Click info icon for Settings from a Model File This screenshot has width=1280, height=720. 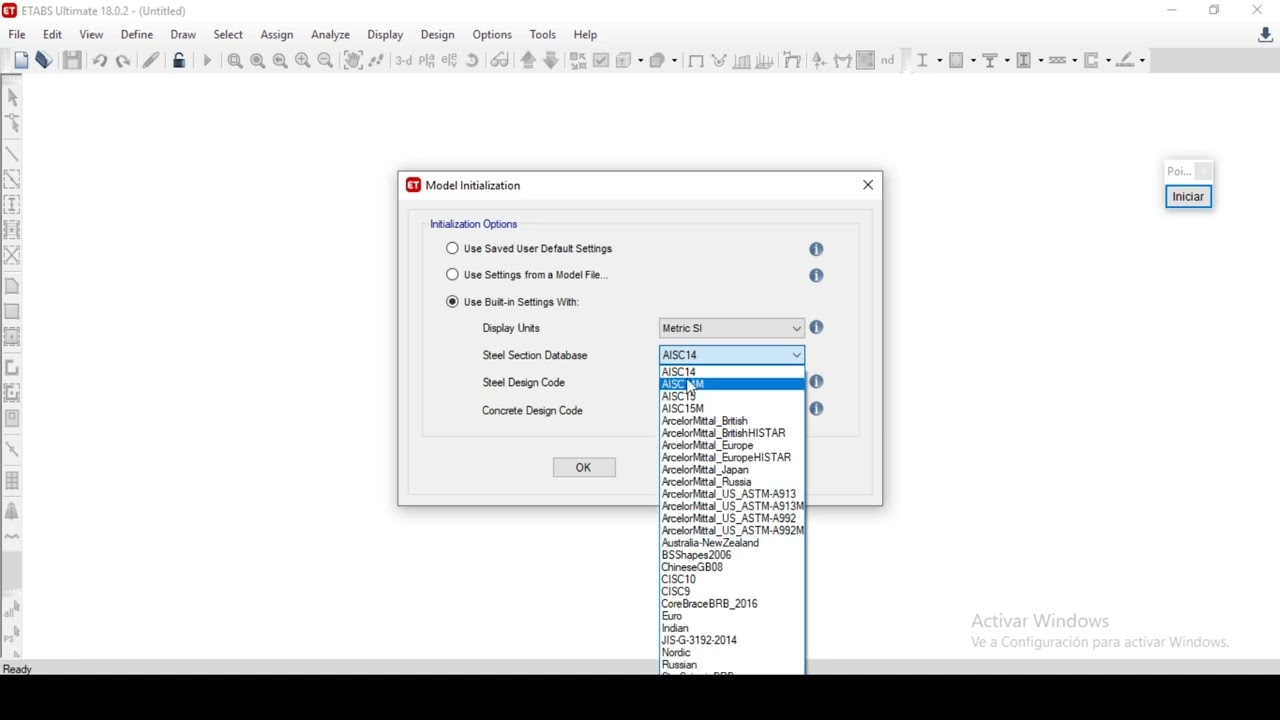tap(817, 275)
